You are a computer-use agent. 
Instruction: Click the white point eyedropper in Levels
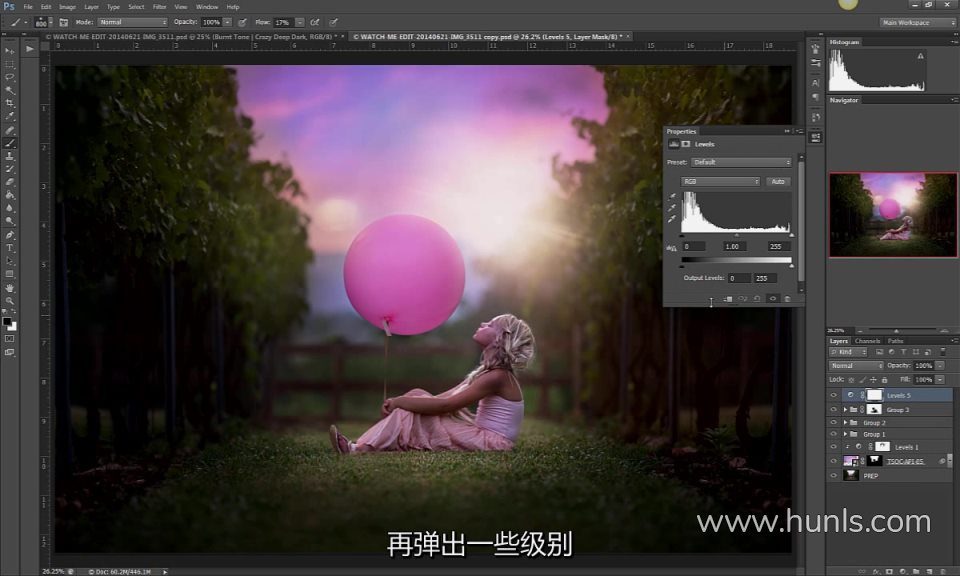672,219
